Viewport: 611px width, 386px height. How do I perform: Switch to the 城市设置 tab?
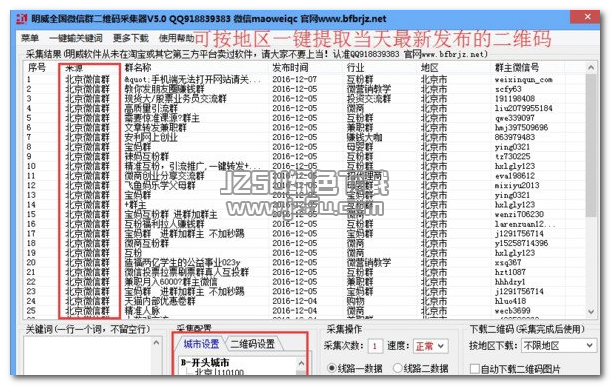201,344
